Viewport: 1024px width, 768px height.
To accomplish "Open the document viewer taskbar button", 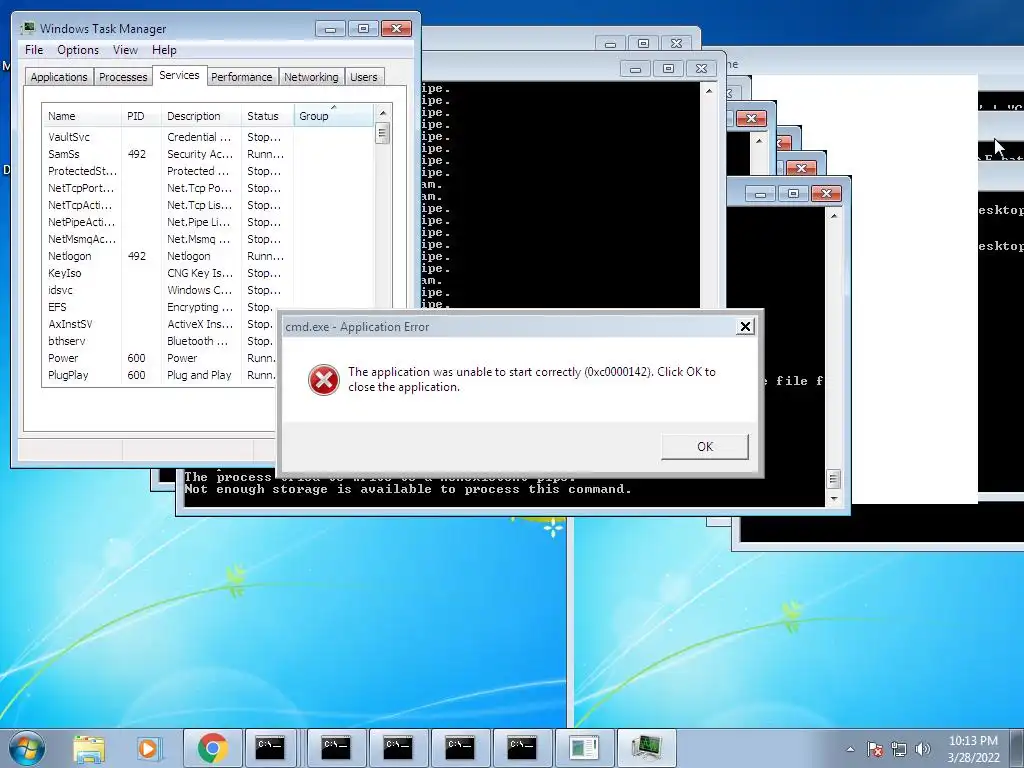I will point(584,748).
